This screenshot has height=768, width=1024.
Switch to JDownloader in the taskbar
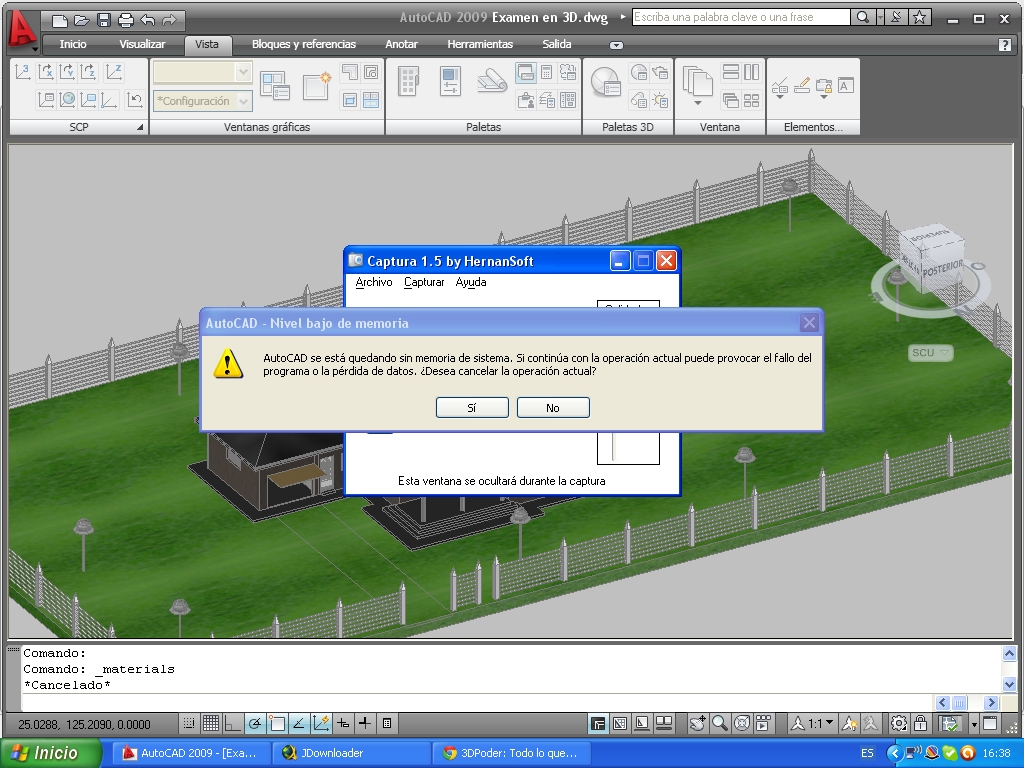click(349, 753)
